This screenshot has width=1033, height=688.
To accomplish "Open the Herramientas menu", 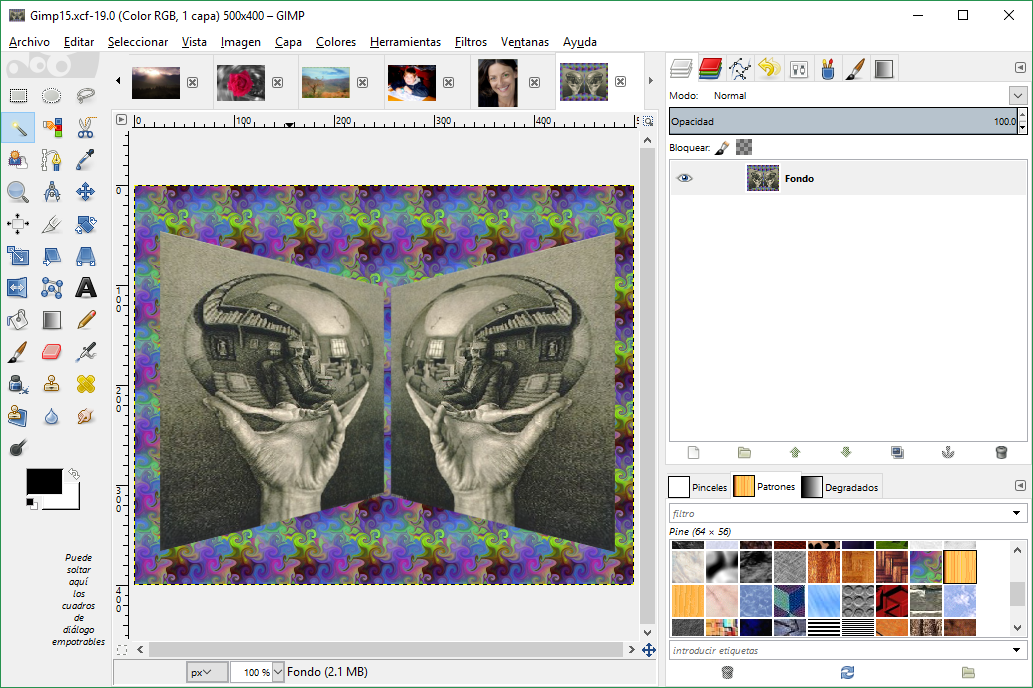I will tap(405, 42).
